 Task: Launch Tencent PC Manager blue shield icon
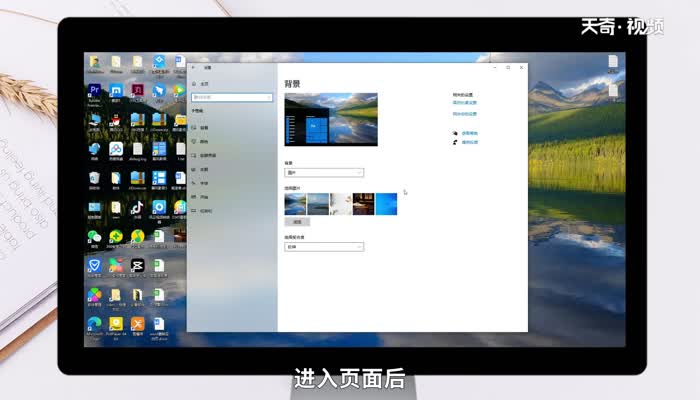pos(94,266)
